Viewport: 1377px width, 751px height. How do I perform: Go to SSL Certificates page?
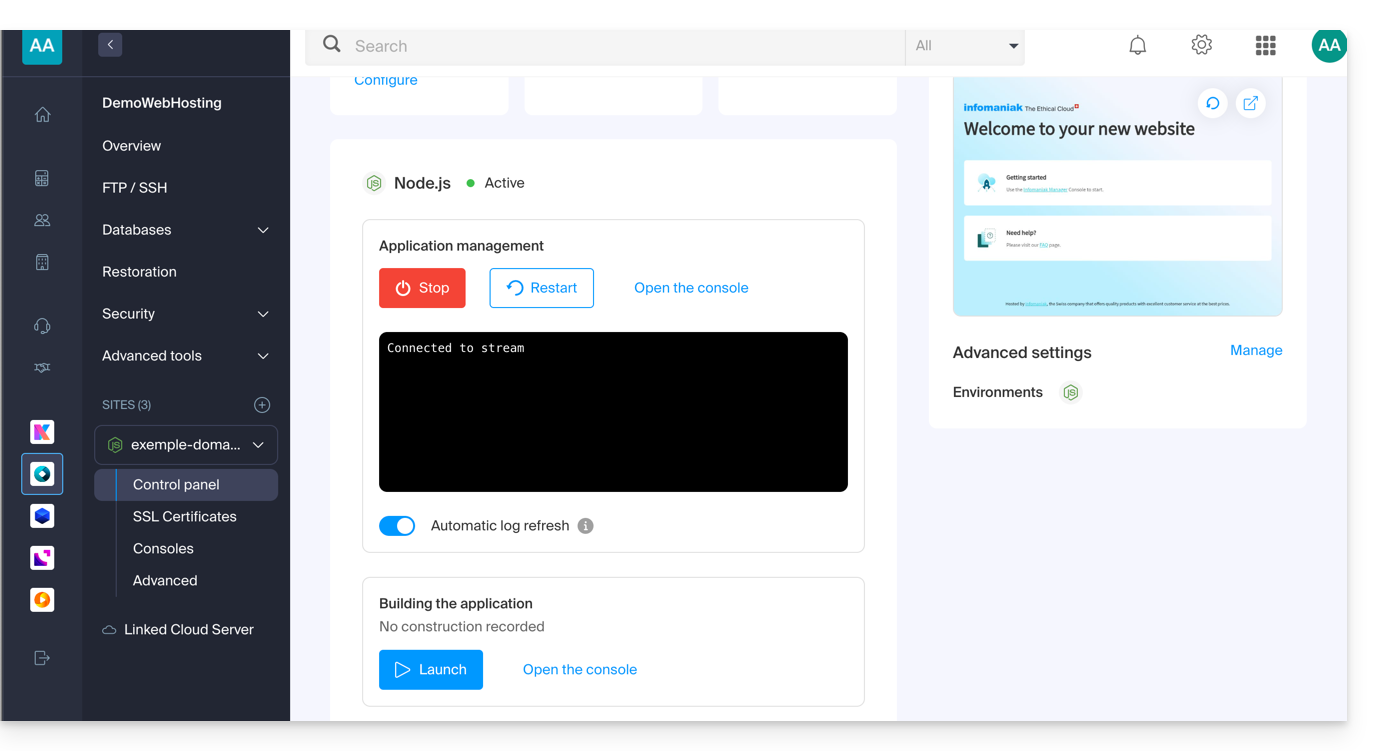pyautogui.click(x=185, y=517)
